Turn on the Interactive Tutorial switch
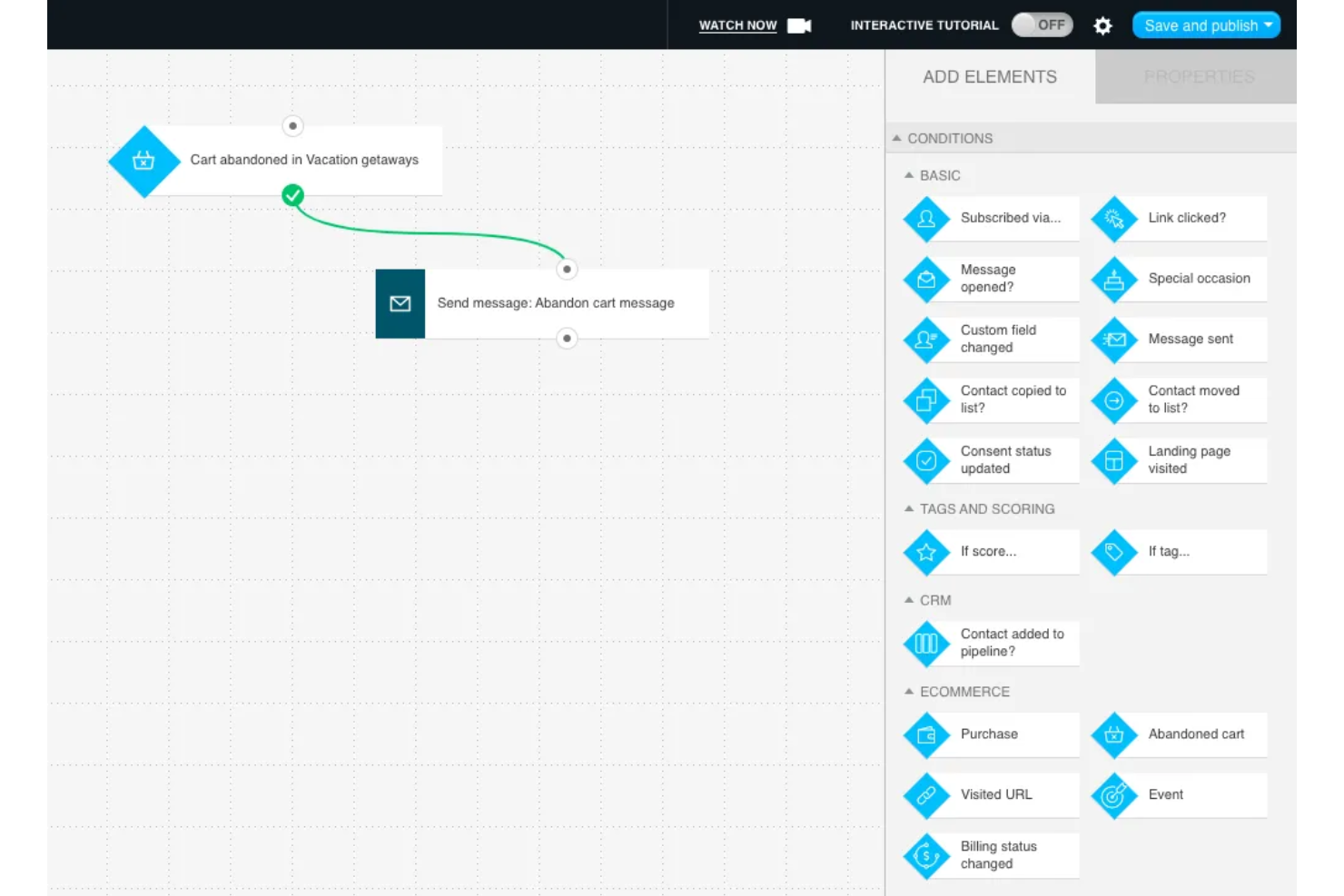This screenshot has height=896, width=1344. pyautogui.click(x=1042, y=25)
